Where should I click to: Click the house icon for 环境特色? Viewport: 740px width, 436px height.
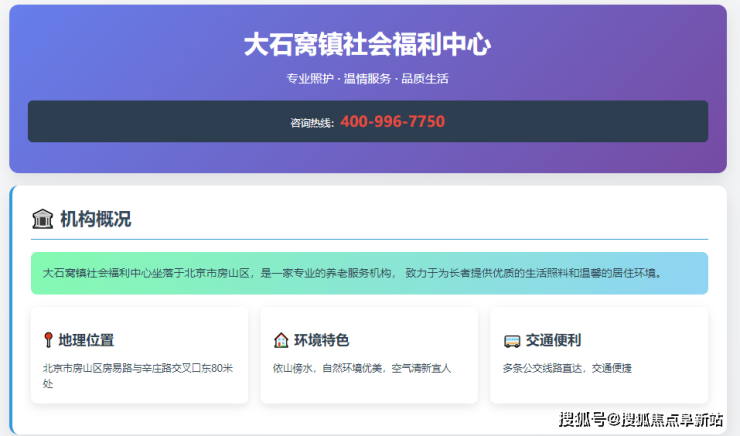[x=281, y=340]
